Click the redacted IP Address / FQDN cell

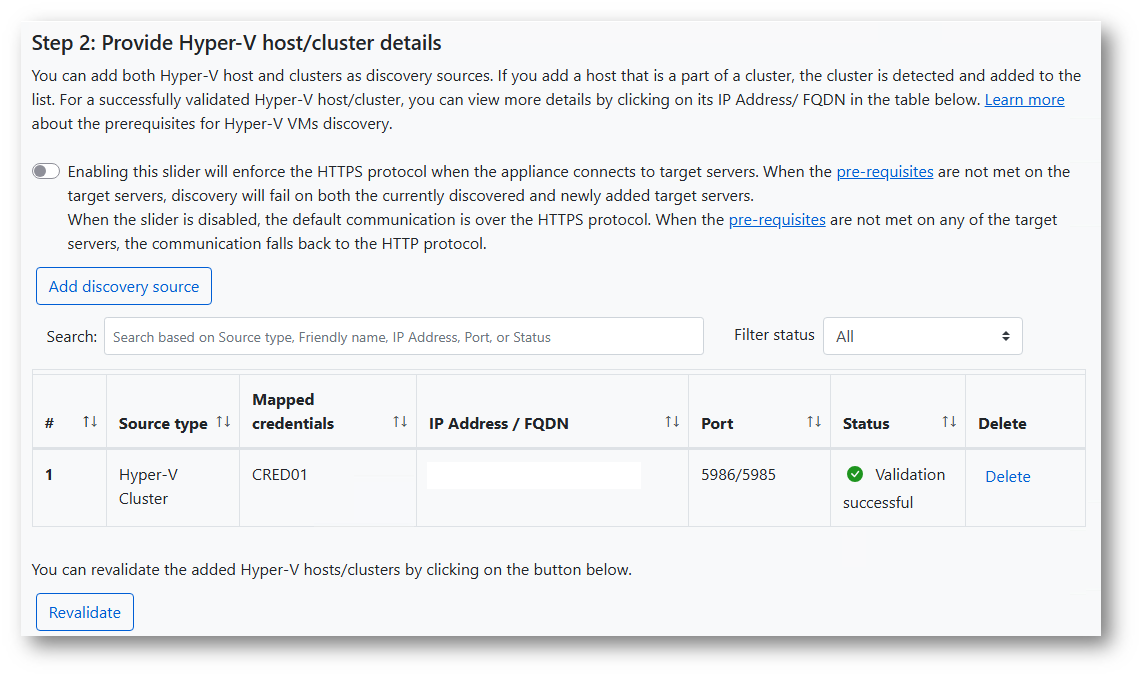coord(533,476)
